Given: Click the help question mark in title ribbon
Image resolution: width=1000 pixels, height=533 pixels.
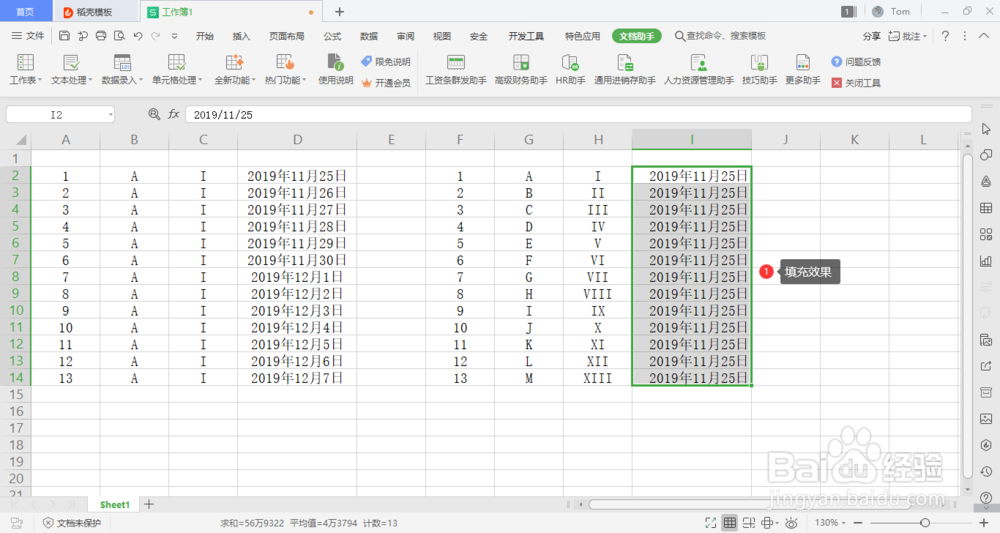Looking at the screenshot, I should (945, 36).
